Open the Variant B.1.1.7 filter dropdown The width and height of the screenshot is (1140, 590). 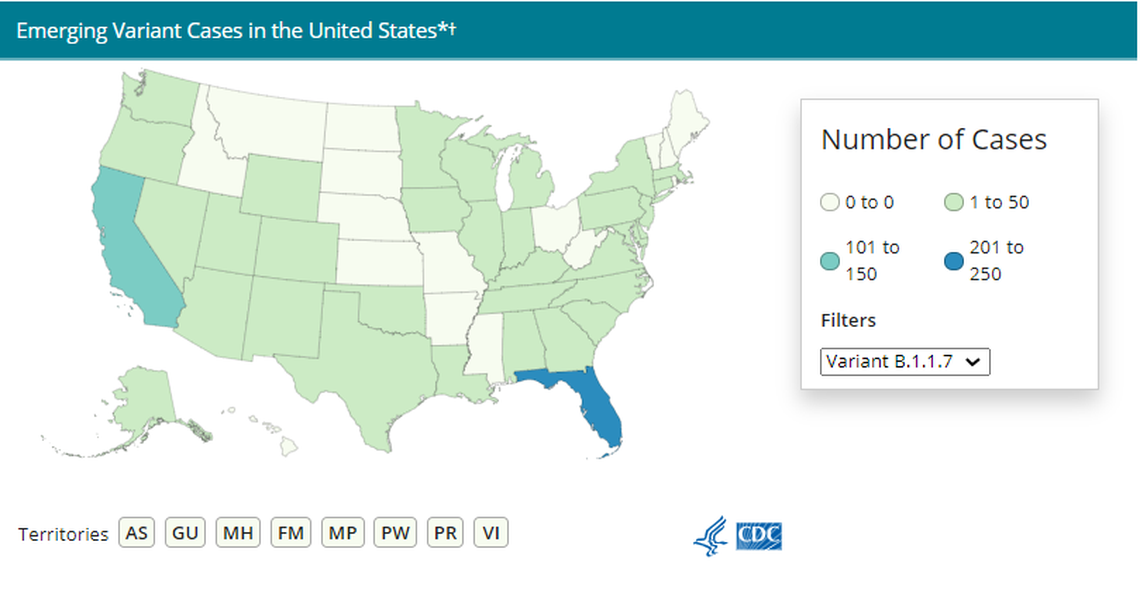[905, 361]
